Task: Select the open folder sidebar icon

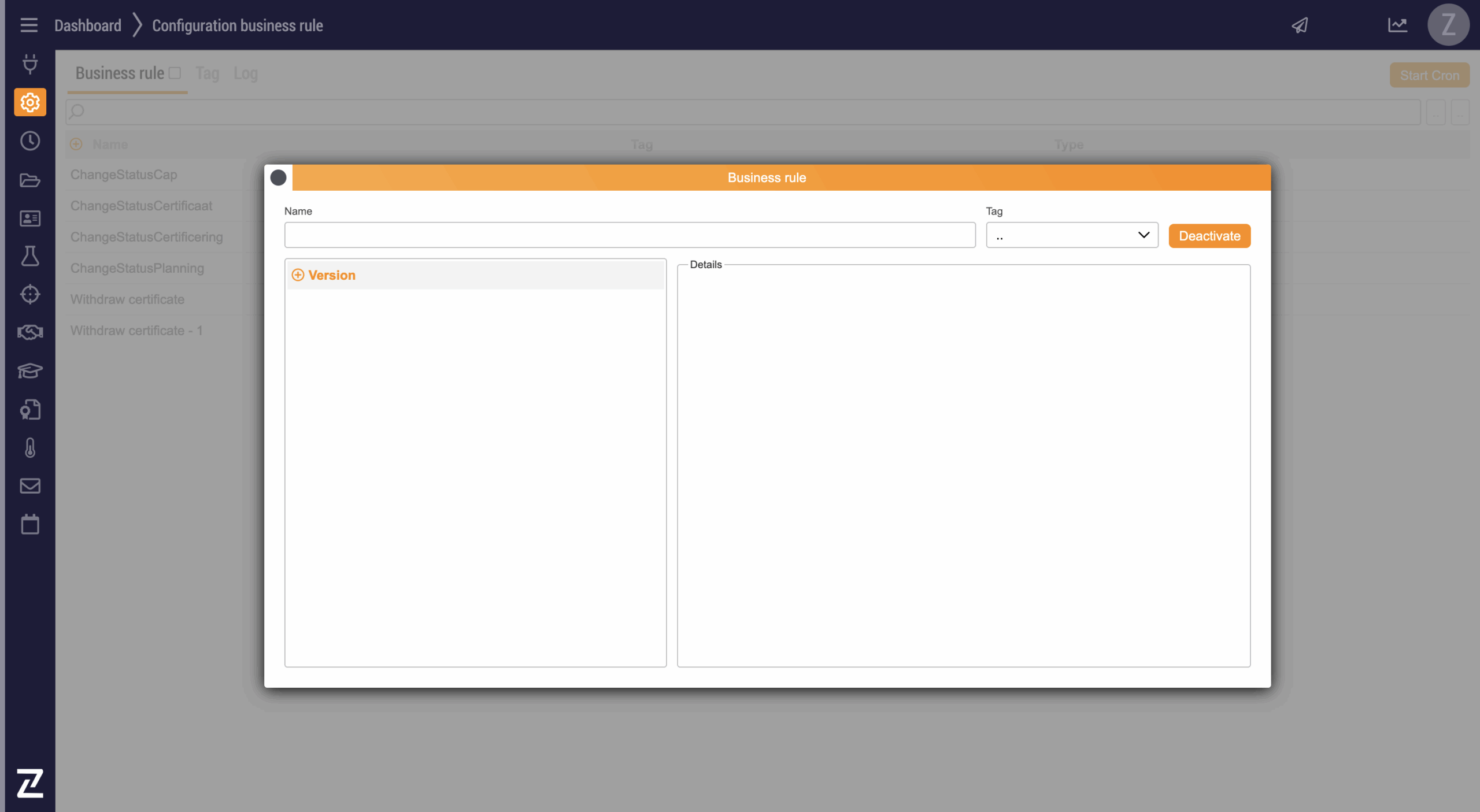Action: 30,180
